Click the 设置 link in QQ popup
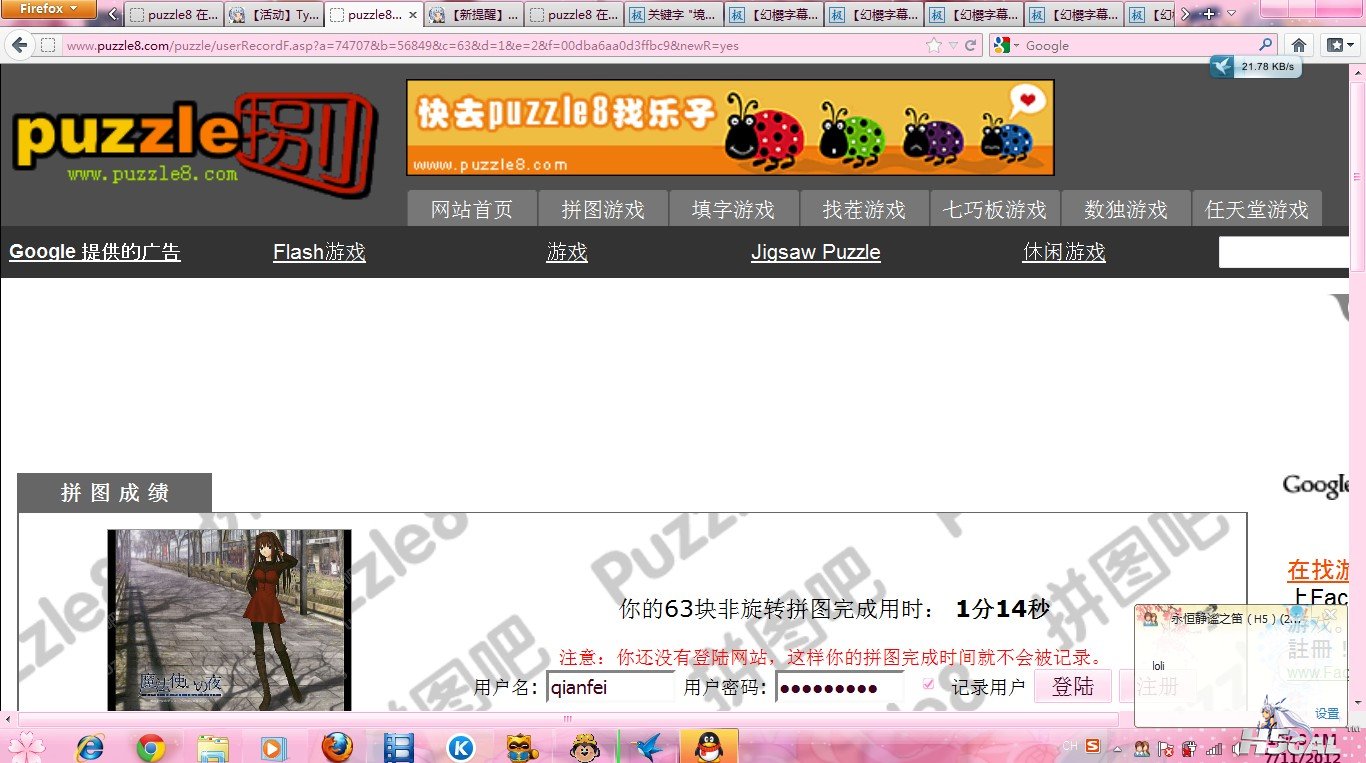 coord(1327,714)
